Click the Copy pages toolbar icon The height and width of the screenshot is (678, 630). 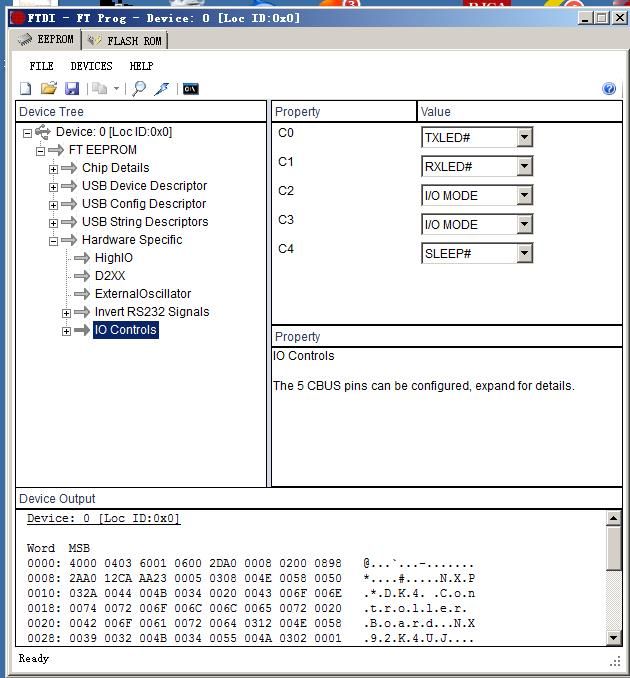click(x=99, y=89)
